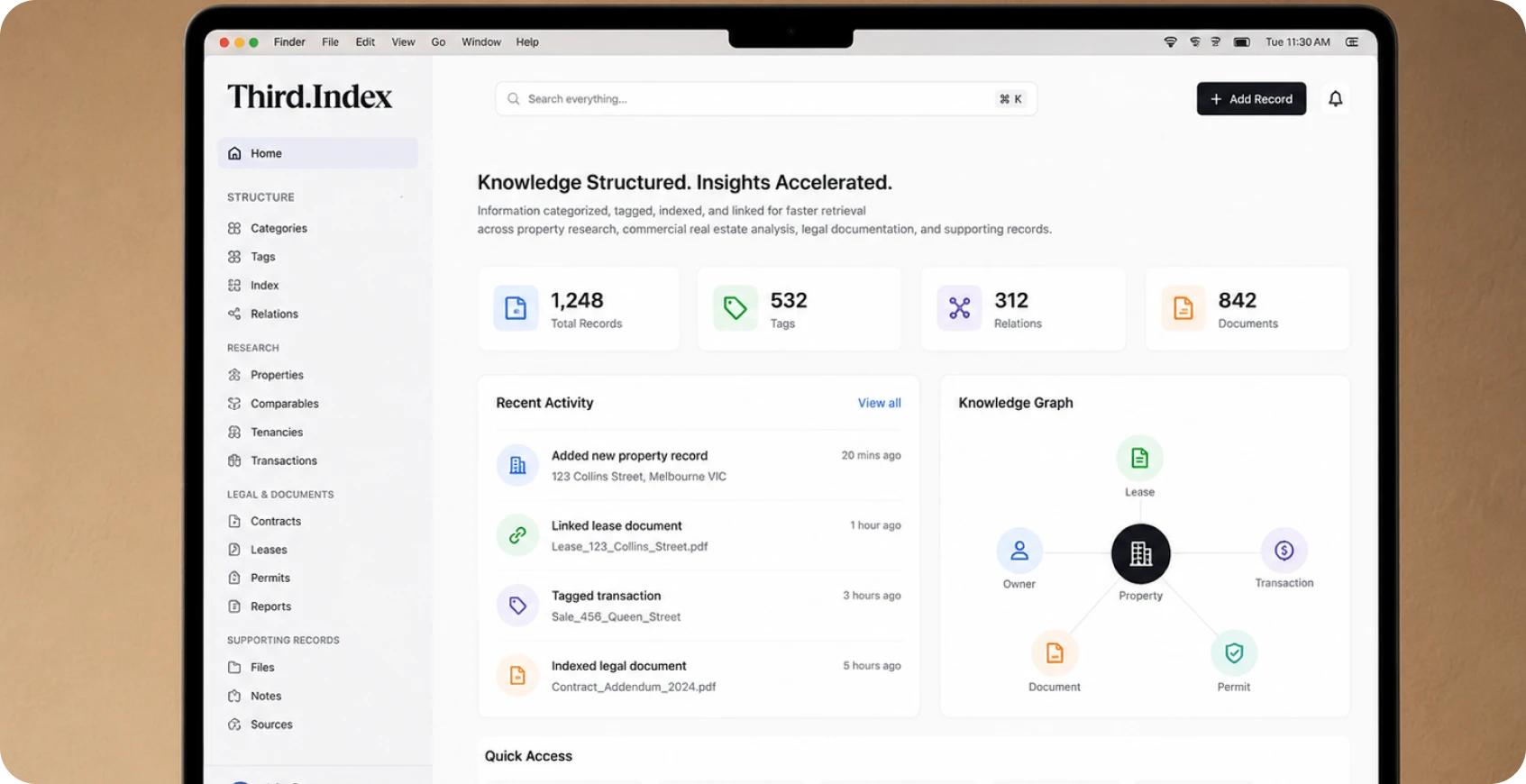Open the macOS File menu
This screenshot has height=784, width=1526.
[331, 42]
